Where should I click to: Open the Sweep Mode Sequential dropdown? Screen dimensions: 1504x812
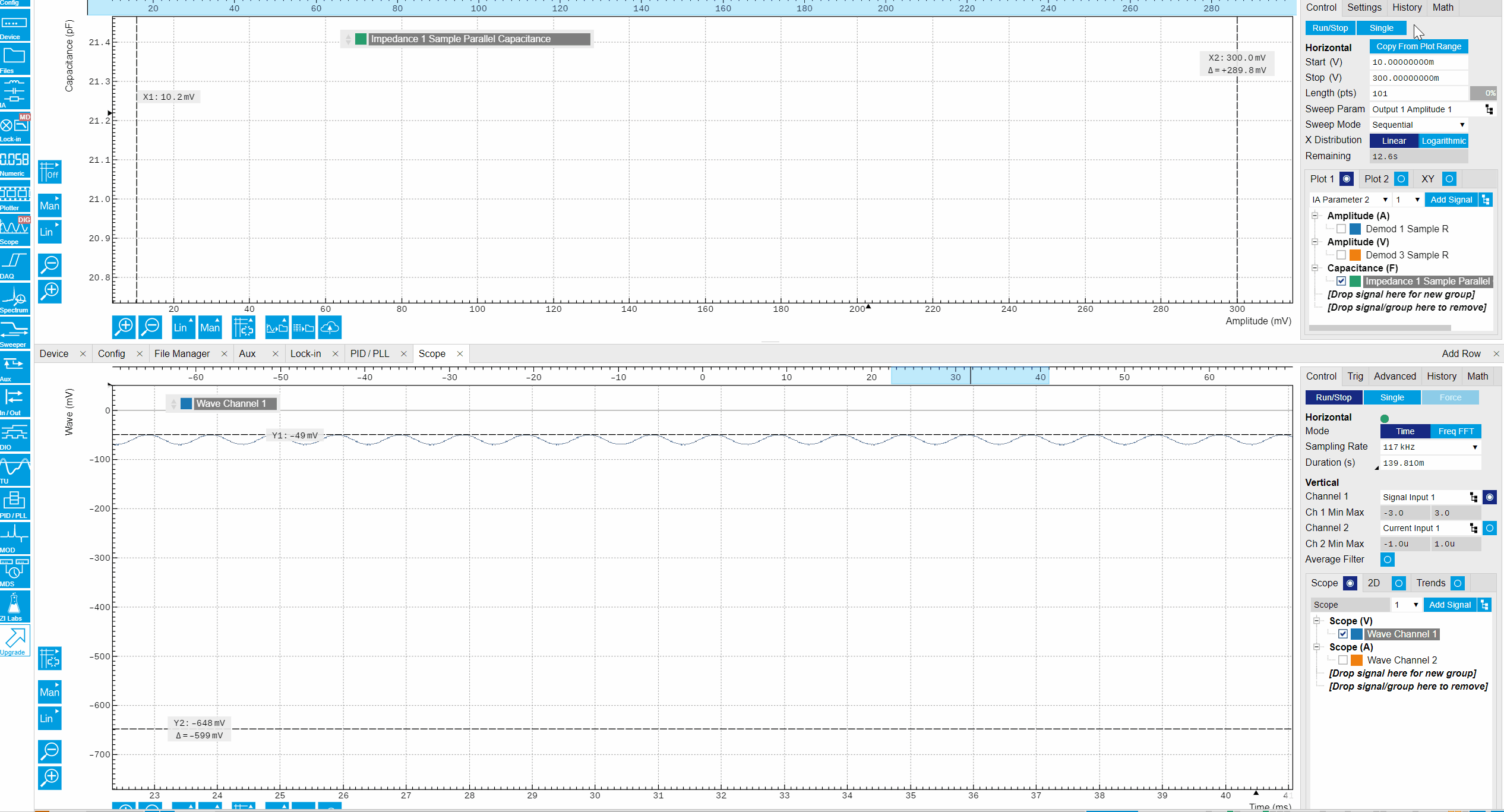(1418, 124)
